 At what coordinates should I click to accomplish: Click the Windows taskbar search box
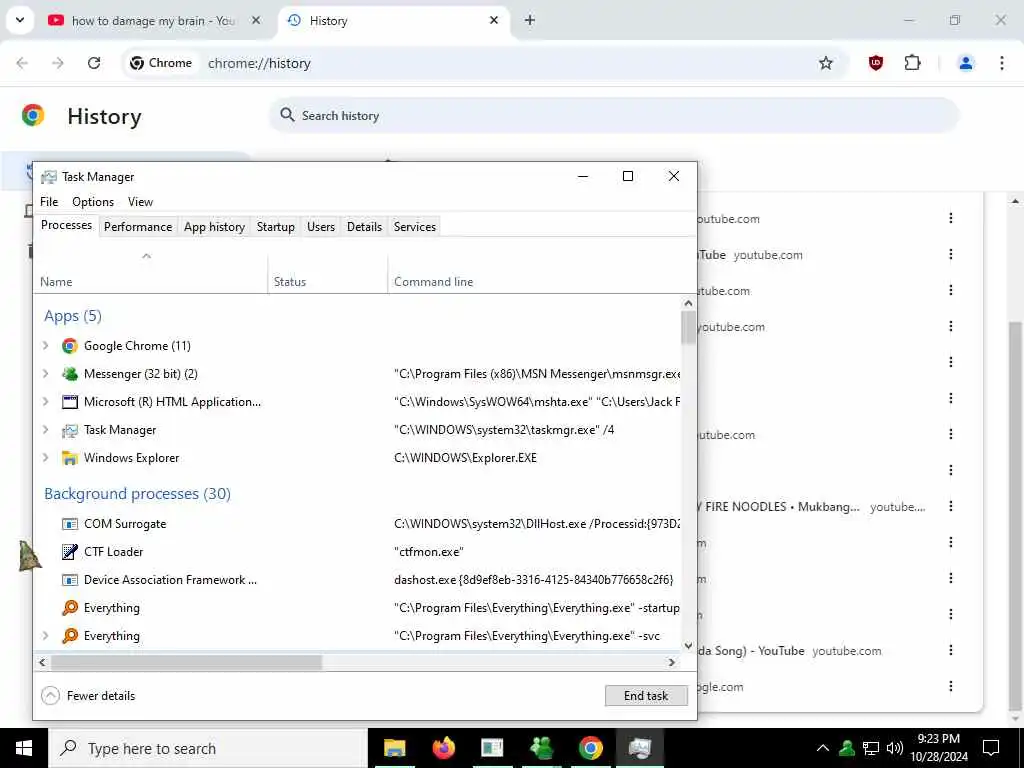(208, 748)
